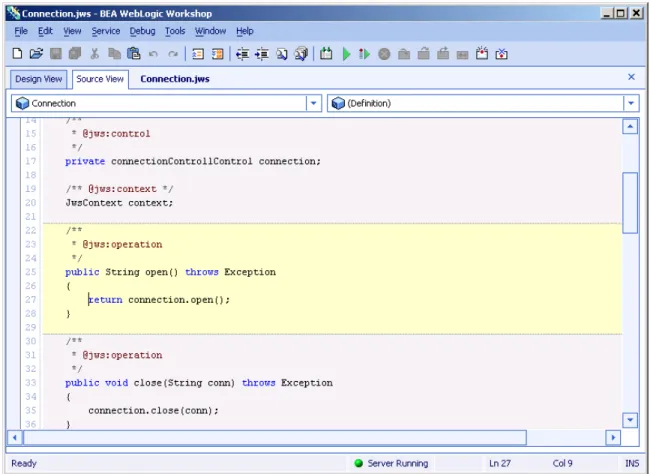Click the Step Over debug icon
The image size is (650, 474).
pos(423,54)
